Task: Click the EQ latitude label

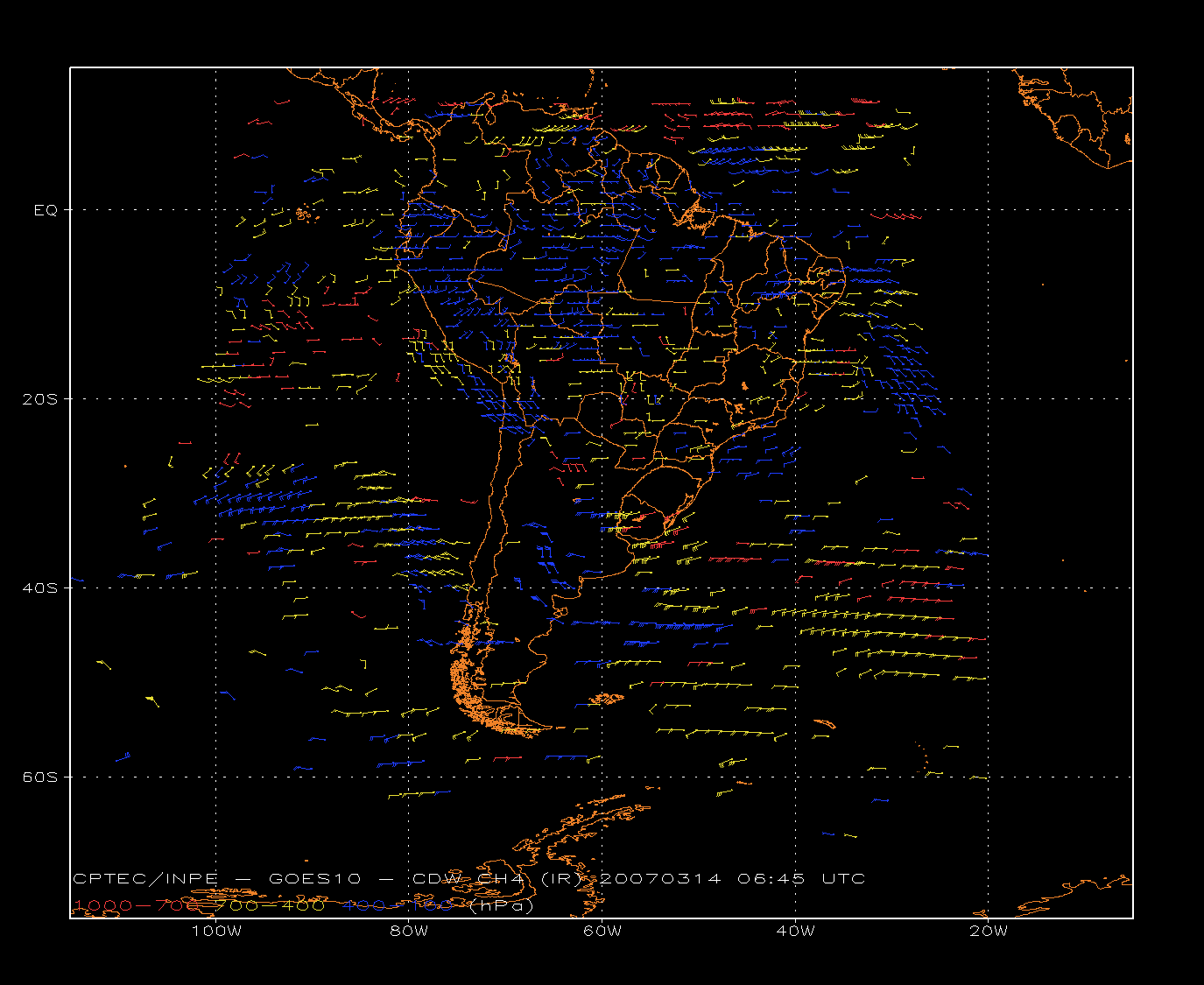Action: coord(46,210)
